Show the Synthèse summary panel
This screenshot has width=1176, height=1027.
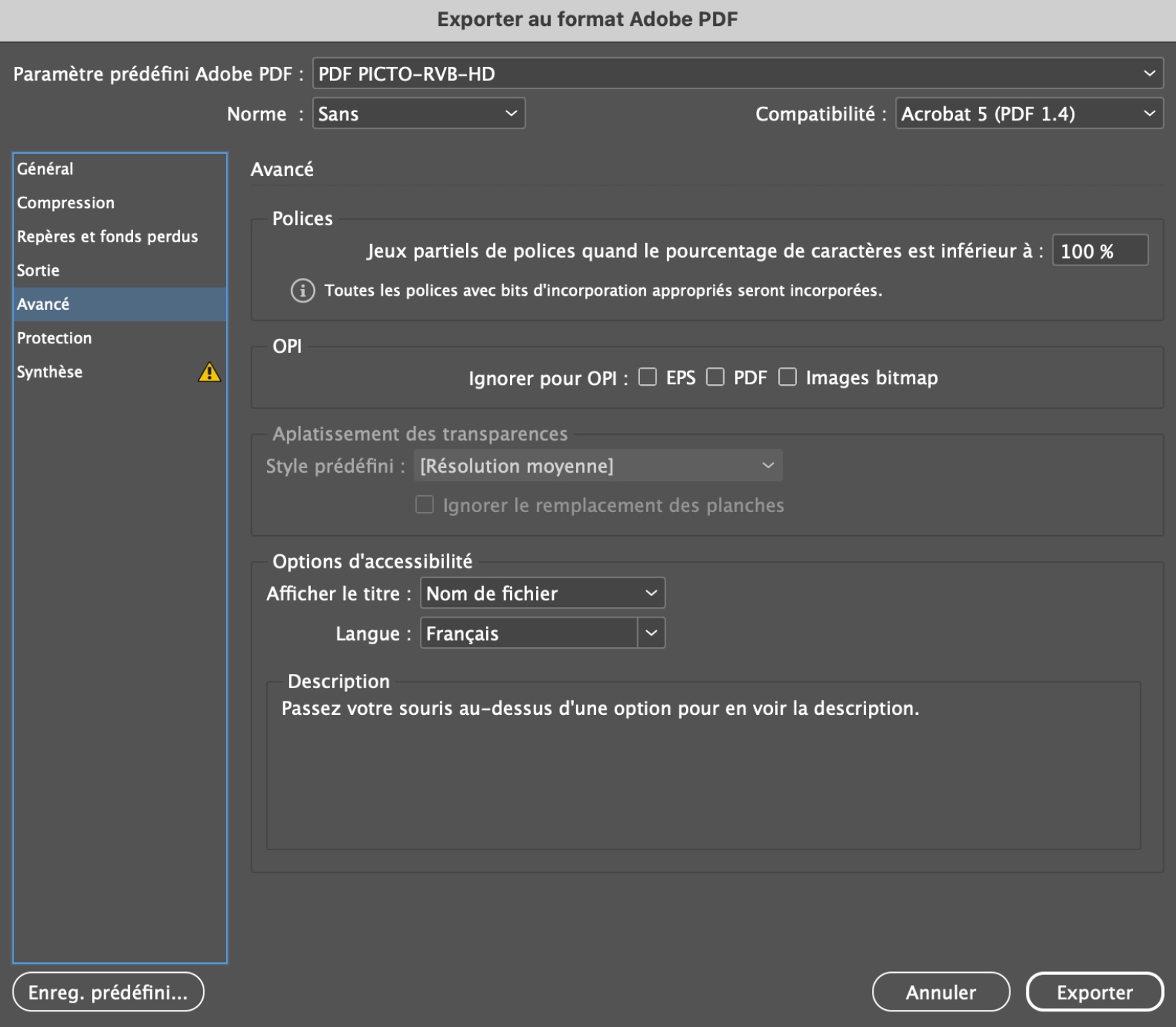coord(50,372)
